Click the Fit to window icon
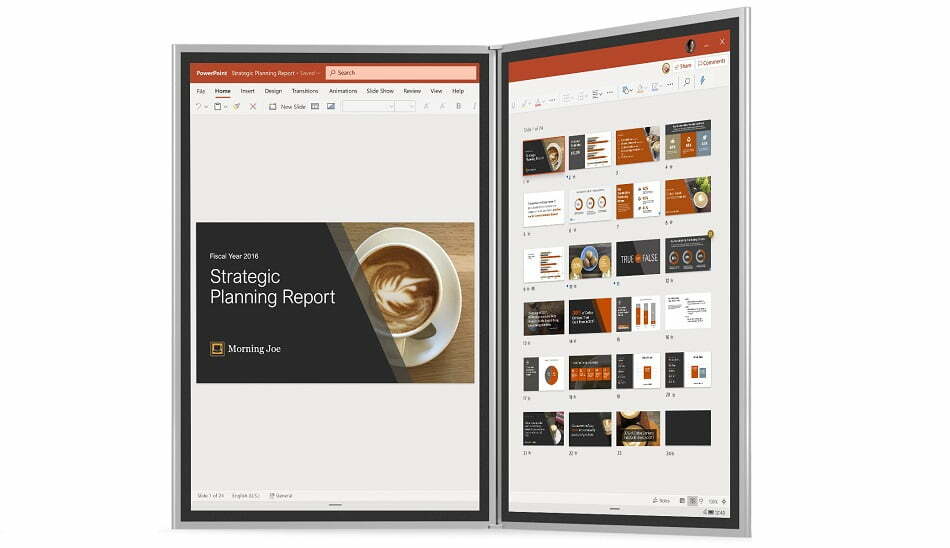Screen dimensions: 950x548 (x=724, y=501)
